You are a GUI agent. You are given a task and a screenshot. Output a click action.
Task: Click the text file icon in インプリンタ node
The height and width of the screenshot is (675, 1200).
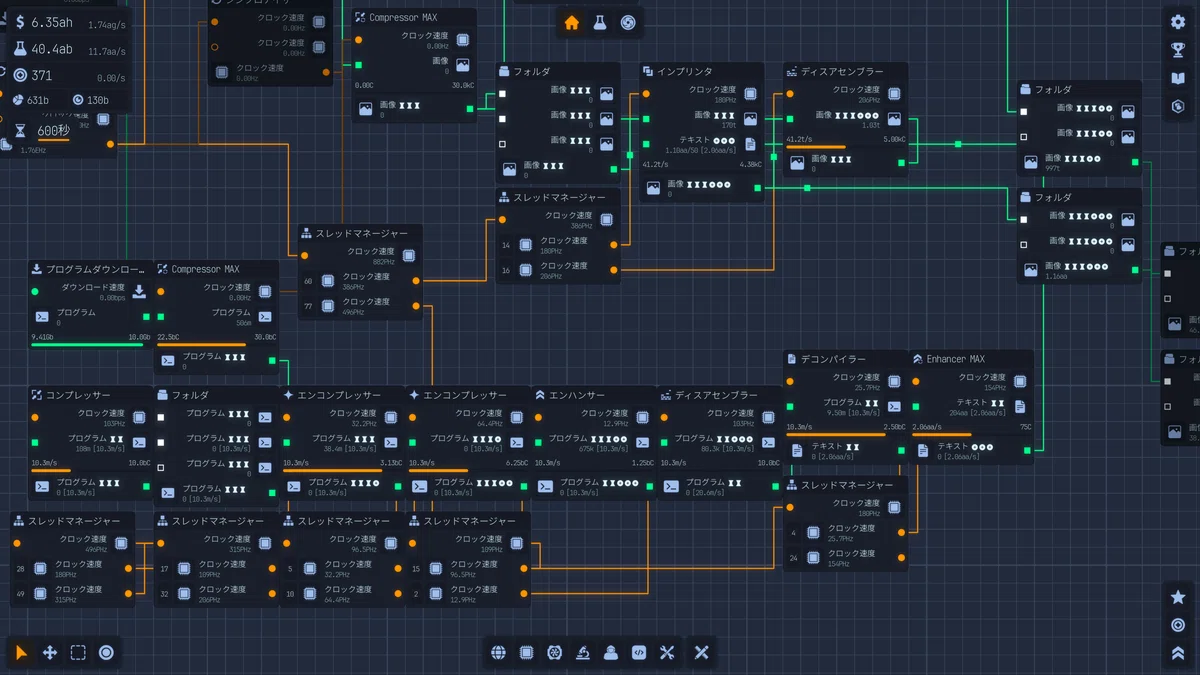[750, 143]
